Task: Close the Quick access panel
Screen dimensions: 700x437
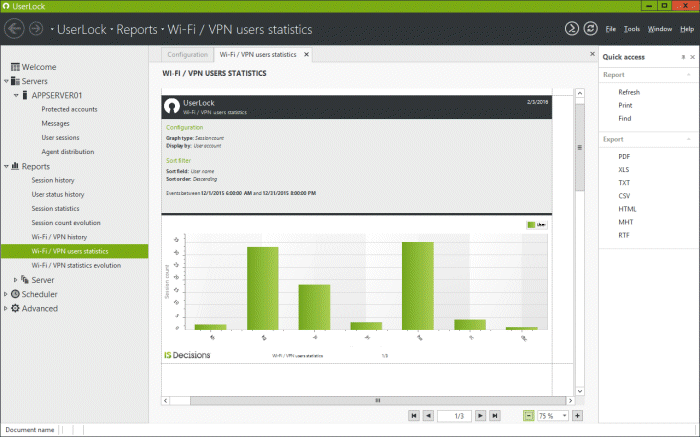Action: pyautogui.click(x=692, y=57)
